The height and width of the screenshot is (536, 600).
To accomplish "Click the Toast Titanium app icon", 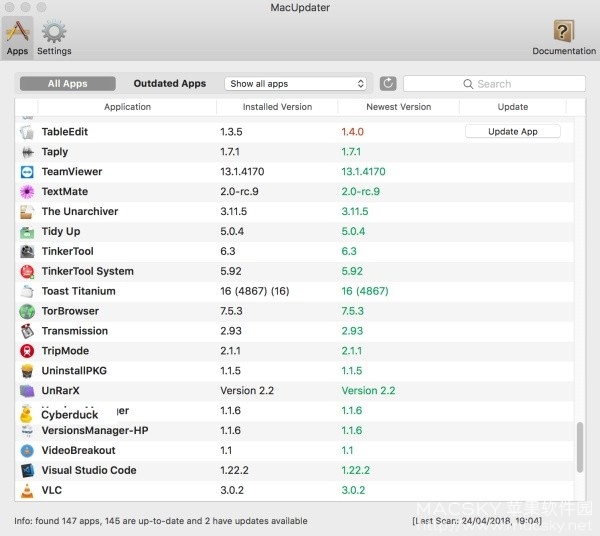I will pyautogui.click(x=27, y=291).
